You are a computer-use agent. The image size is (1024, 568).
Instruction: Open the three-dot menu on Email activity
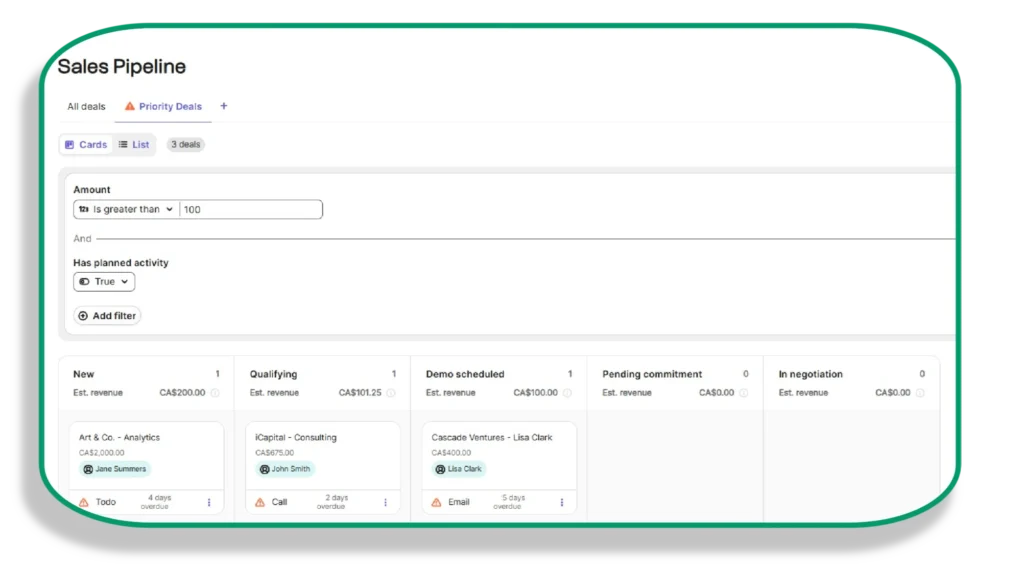pos(562,503)
